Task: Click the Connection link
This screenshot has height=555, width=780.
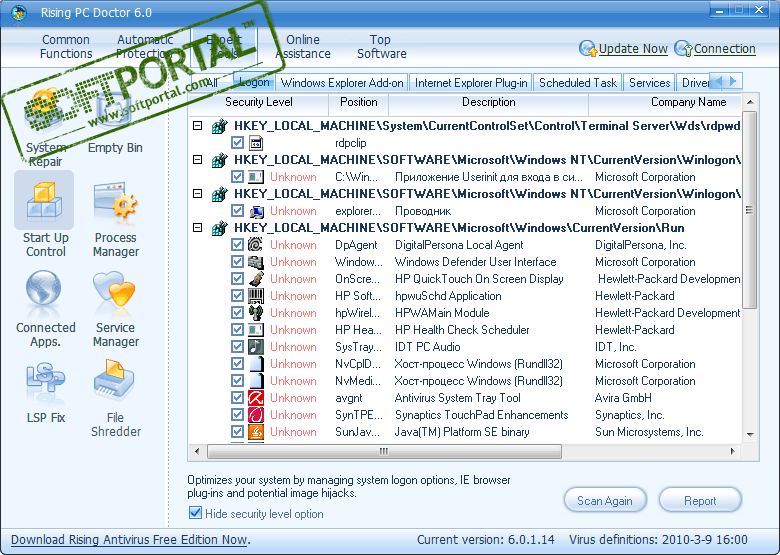Action: pos(724,49)
